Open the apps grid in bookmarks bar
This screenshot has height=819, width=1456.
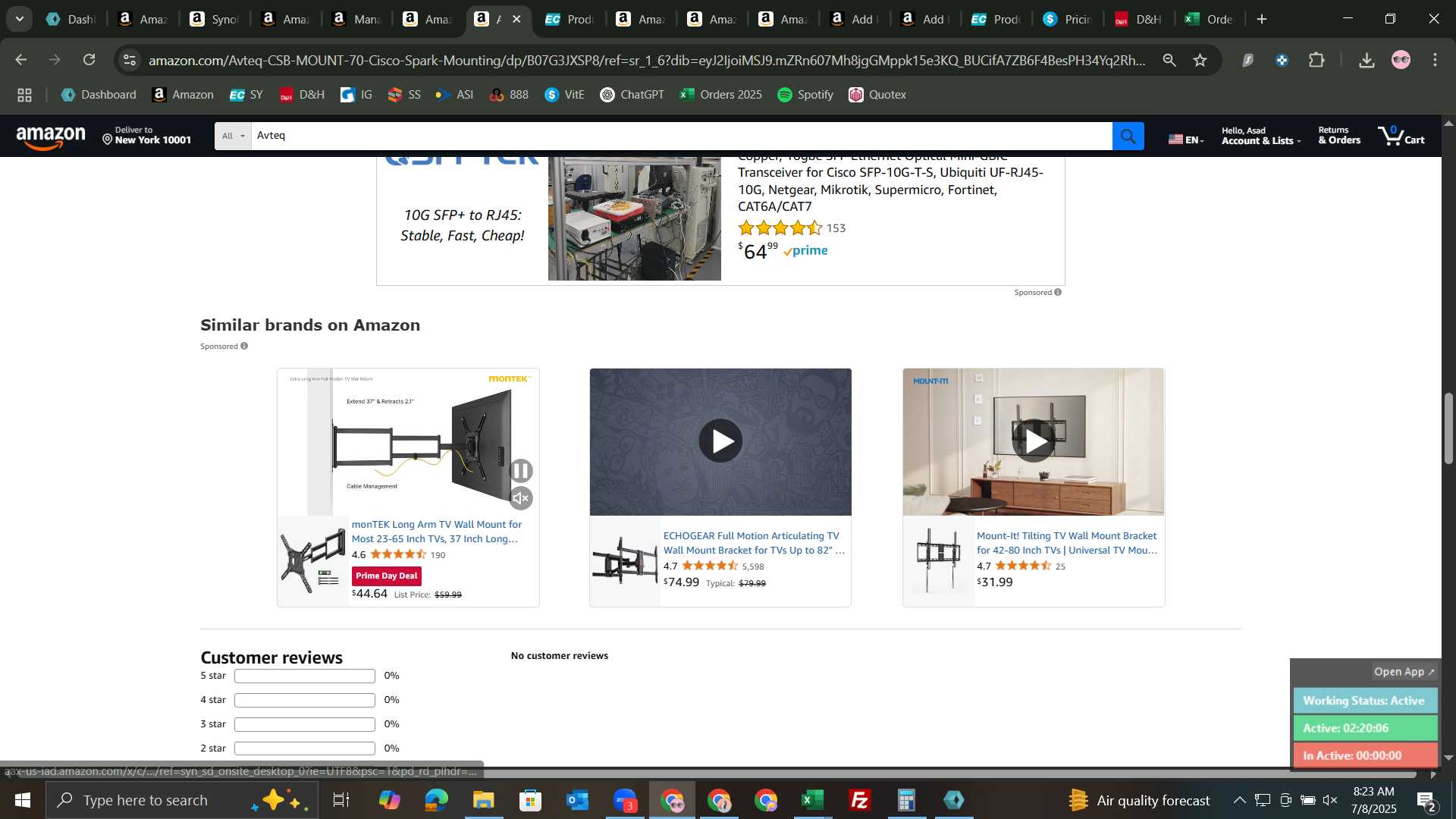coord(24,95)
